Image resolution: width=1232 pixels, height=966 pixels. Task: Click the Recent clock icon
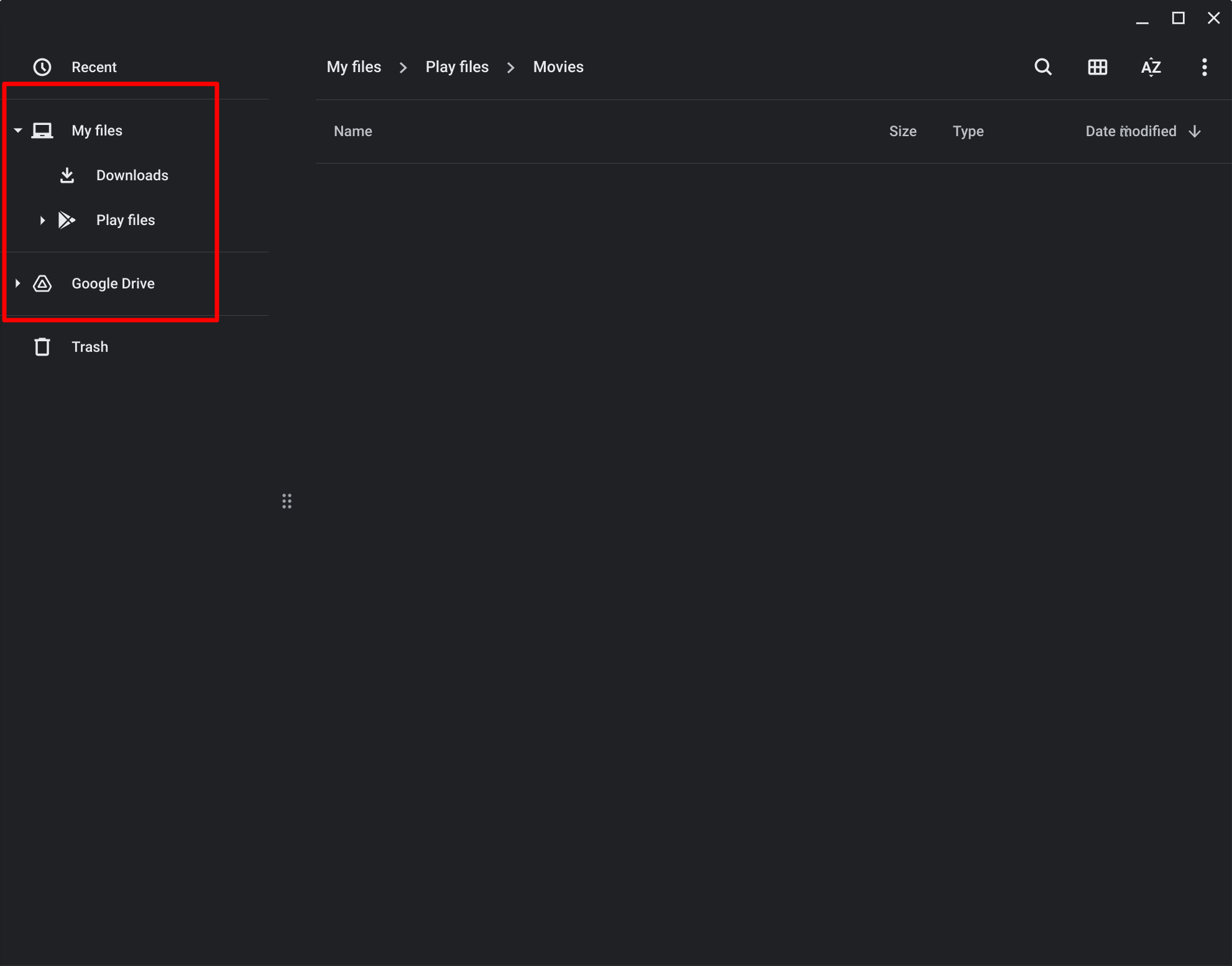point(42,67)
